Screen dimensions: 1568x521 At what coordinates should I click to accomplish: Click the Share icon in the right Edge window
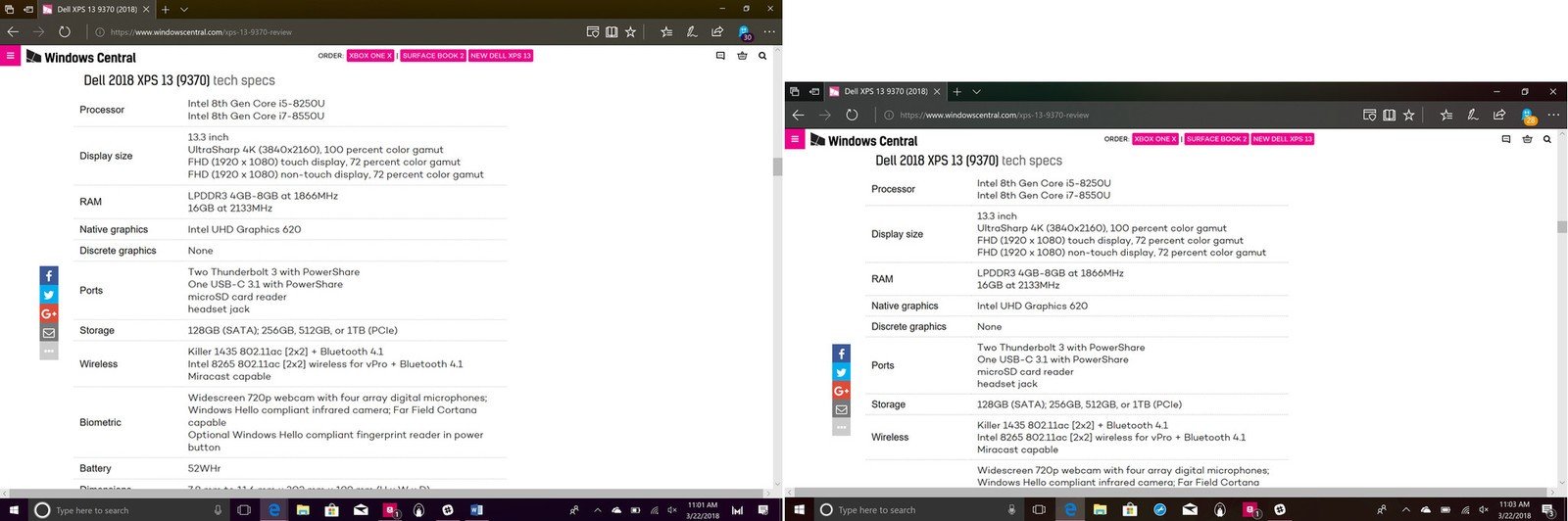[1498, 115]
